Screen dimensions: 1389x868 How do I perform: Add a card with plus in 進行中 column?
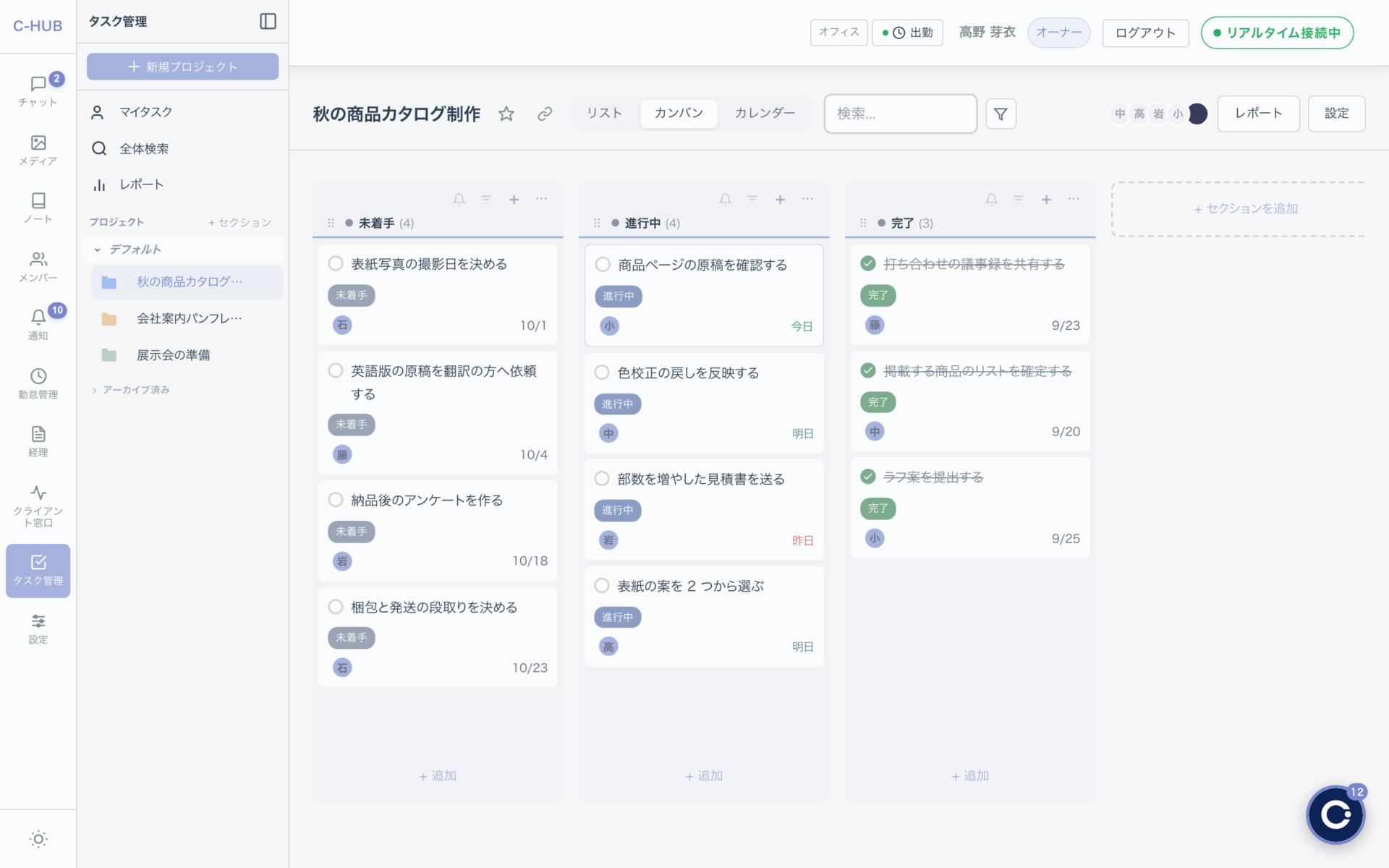(780, 199)
